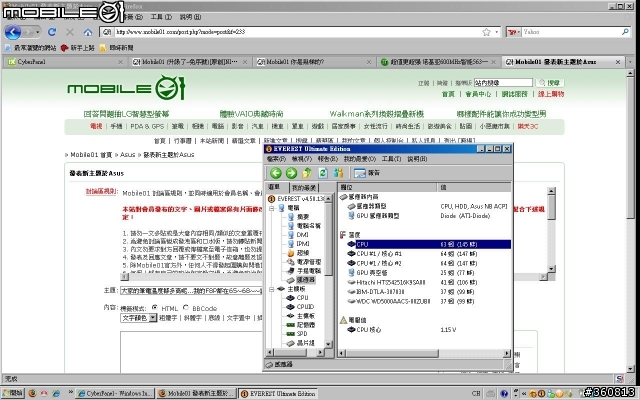Select CPUID item in EVEREST tree
Viewport: 640px width, 400px height.
pyautogui.click(x=300, y=307)
